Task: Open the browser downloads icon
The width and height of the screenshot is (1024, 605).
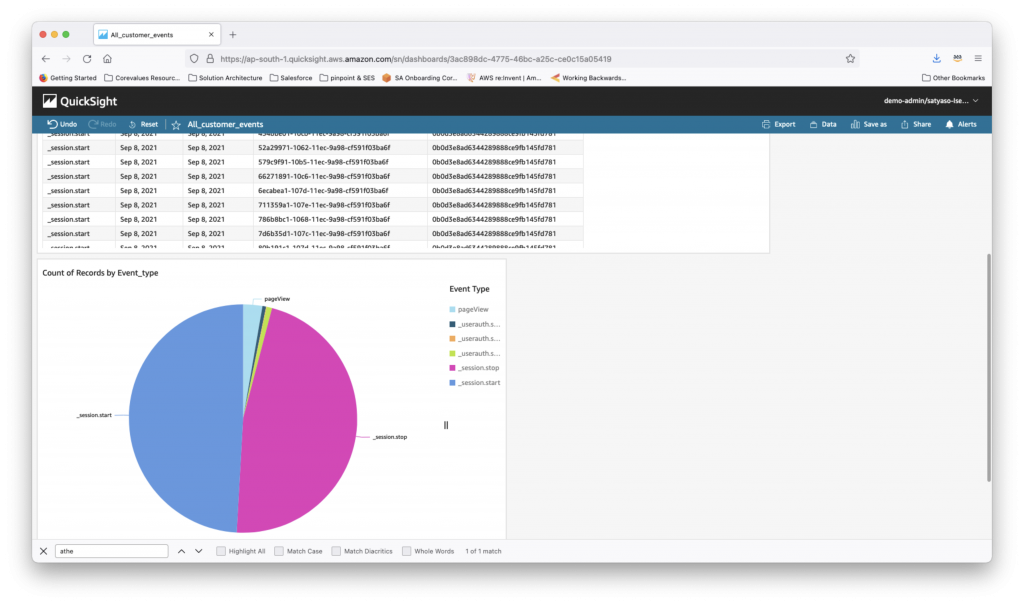Action: pos(936,58)
